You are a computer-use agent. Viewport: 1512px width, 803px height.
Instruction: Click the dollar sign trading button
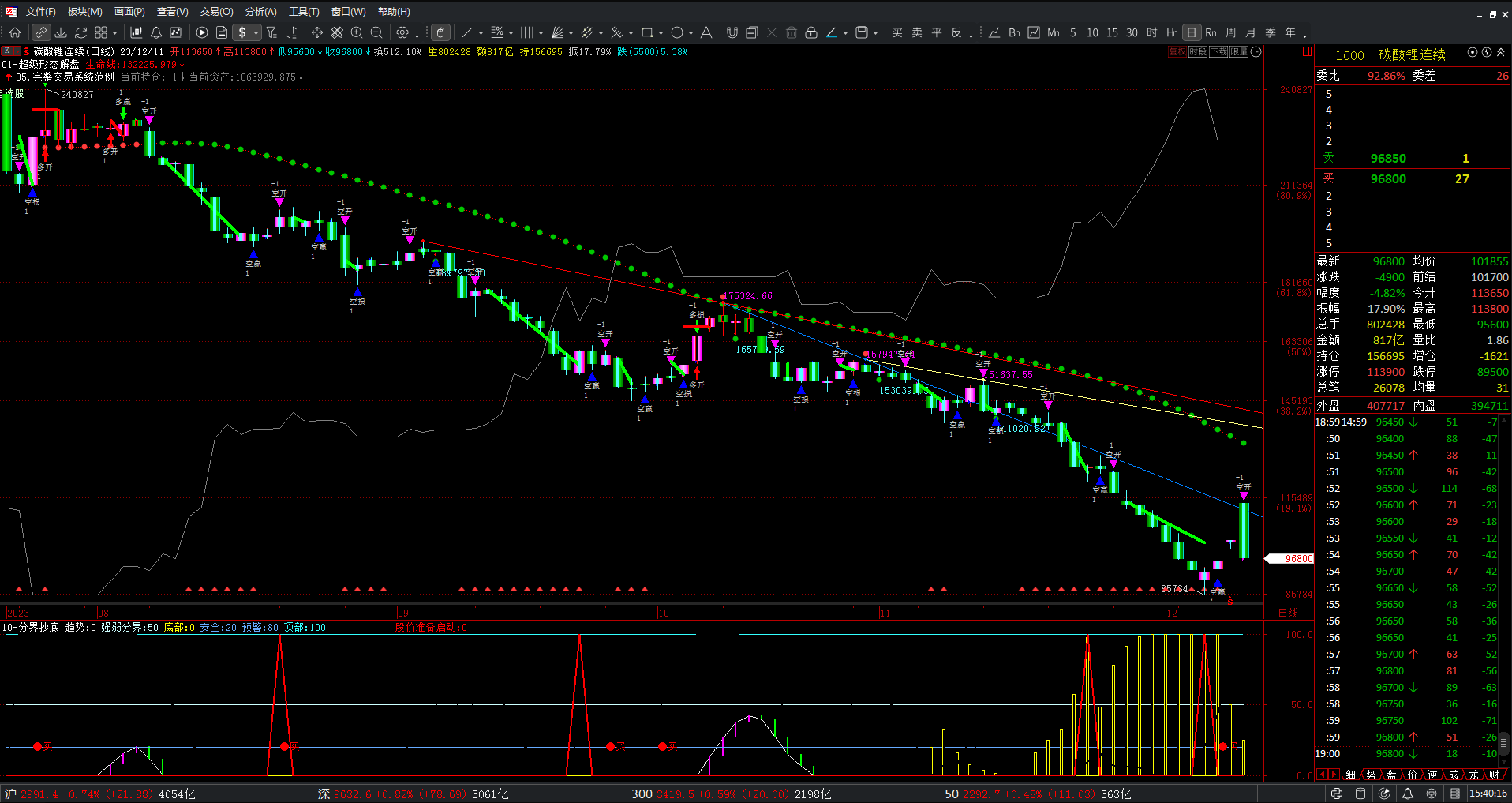(242, 32)
